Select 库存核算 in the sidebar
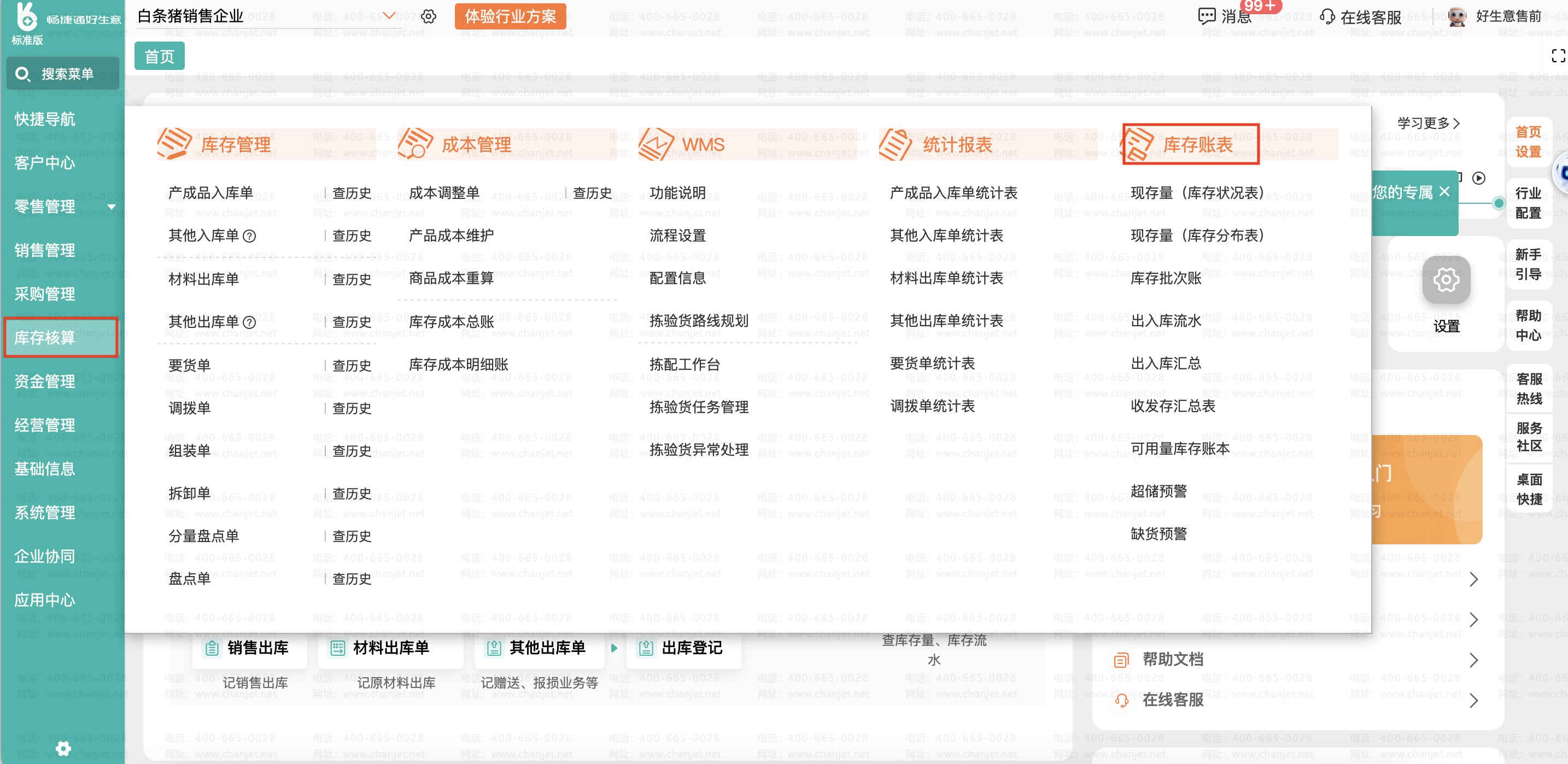This screenshot has width=1568, height=764. click(x=44, y=338)
